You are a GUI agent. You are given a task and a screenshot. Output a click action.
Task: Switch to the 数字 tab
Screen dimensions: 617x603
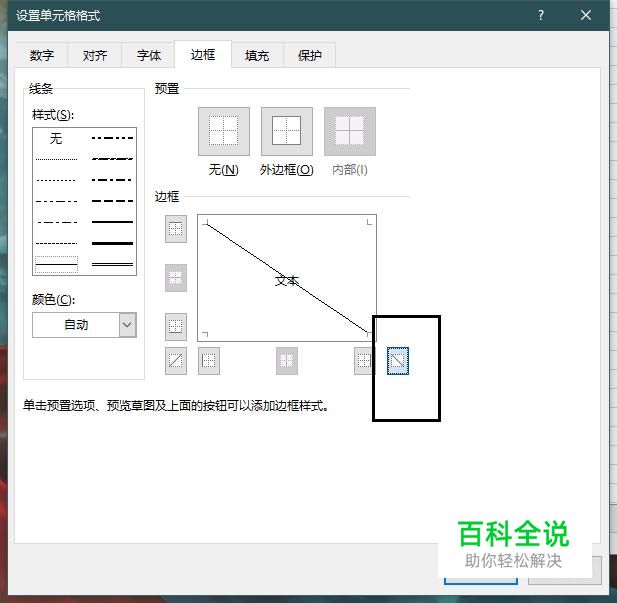pyautogui.click(x=42, y=55)
